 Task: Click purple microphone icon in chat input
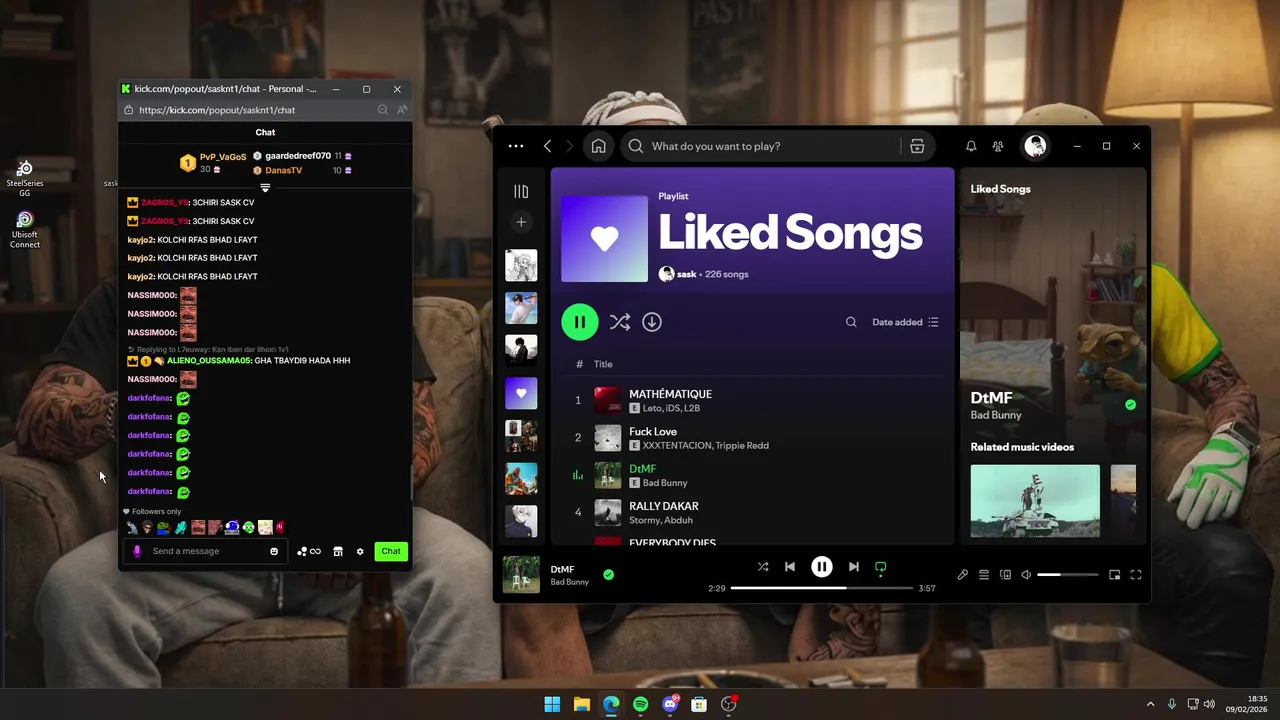[x=137, y=551]
